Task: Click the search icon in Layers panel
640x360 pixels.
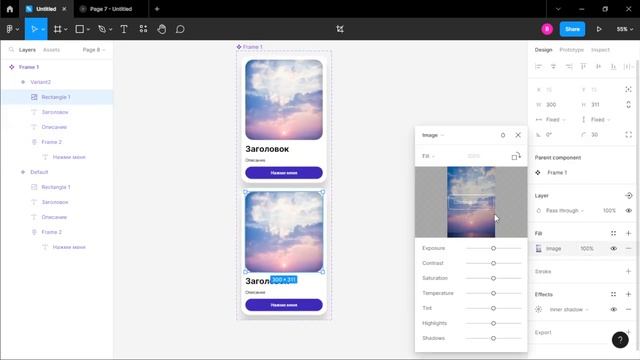Action: [11, 50]
